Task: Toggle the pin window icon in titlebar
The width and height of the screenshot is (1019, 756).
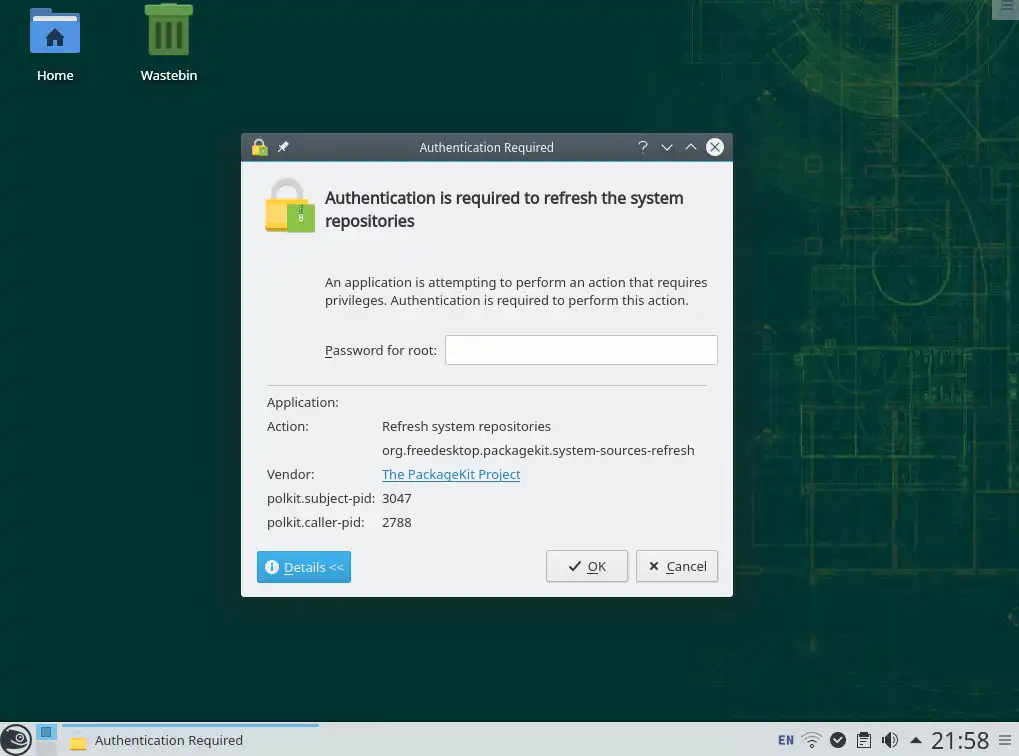Action: coord(283,147)
